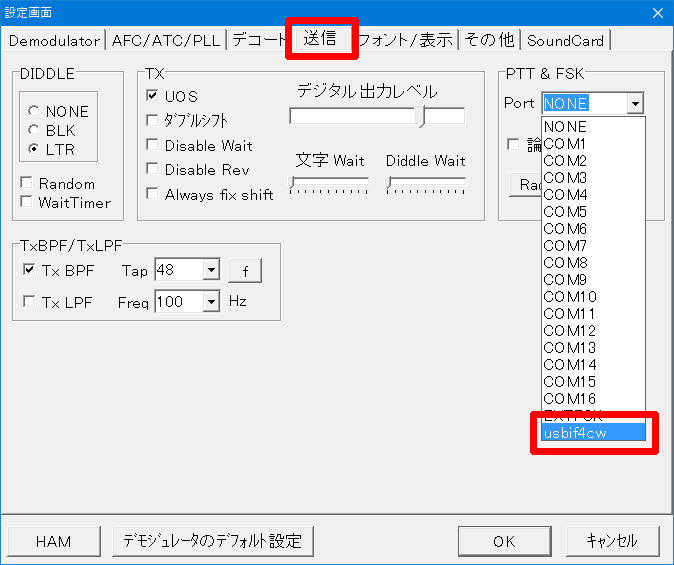Viewport: 674px width, 565px height.
Task: Choose COM1 in the Port list
Action: (x=593, y=144)
